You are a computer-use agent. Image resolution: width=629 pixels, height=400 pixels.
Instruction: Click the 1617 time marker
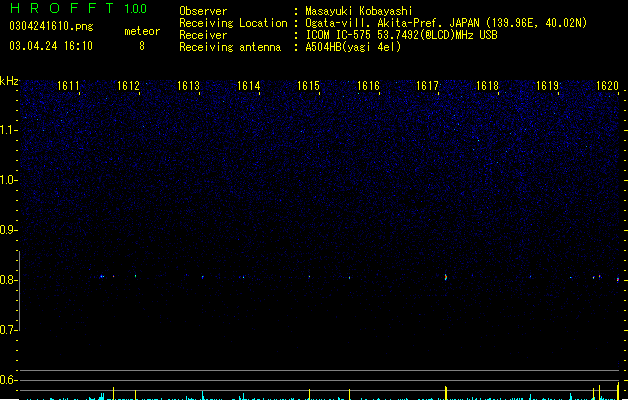(428, 86)
